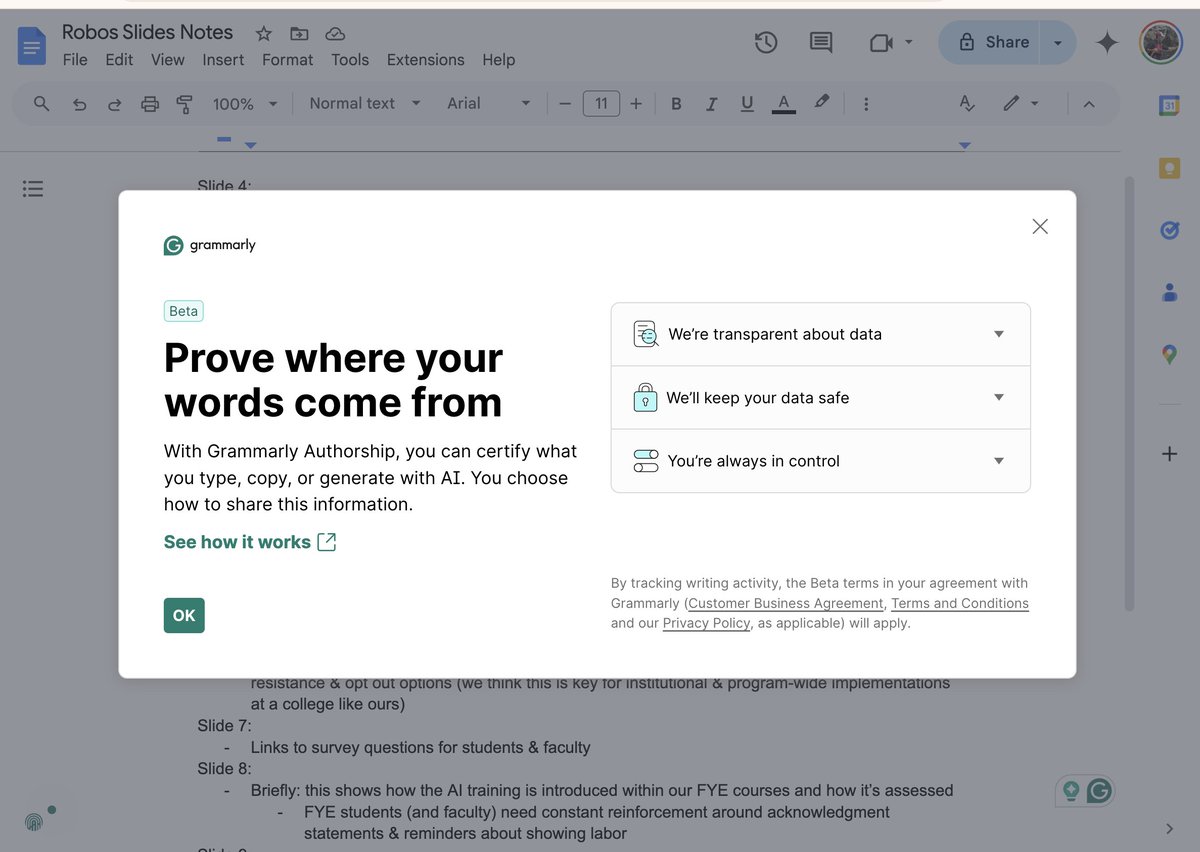Open the Google account avatar
The height and width of the screenshot is (852, 1200).
point(1161,42)
